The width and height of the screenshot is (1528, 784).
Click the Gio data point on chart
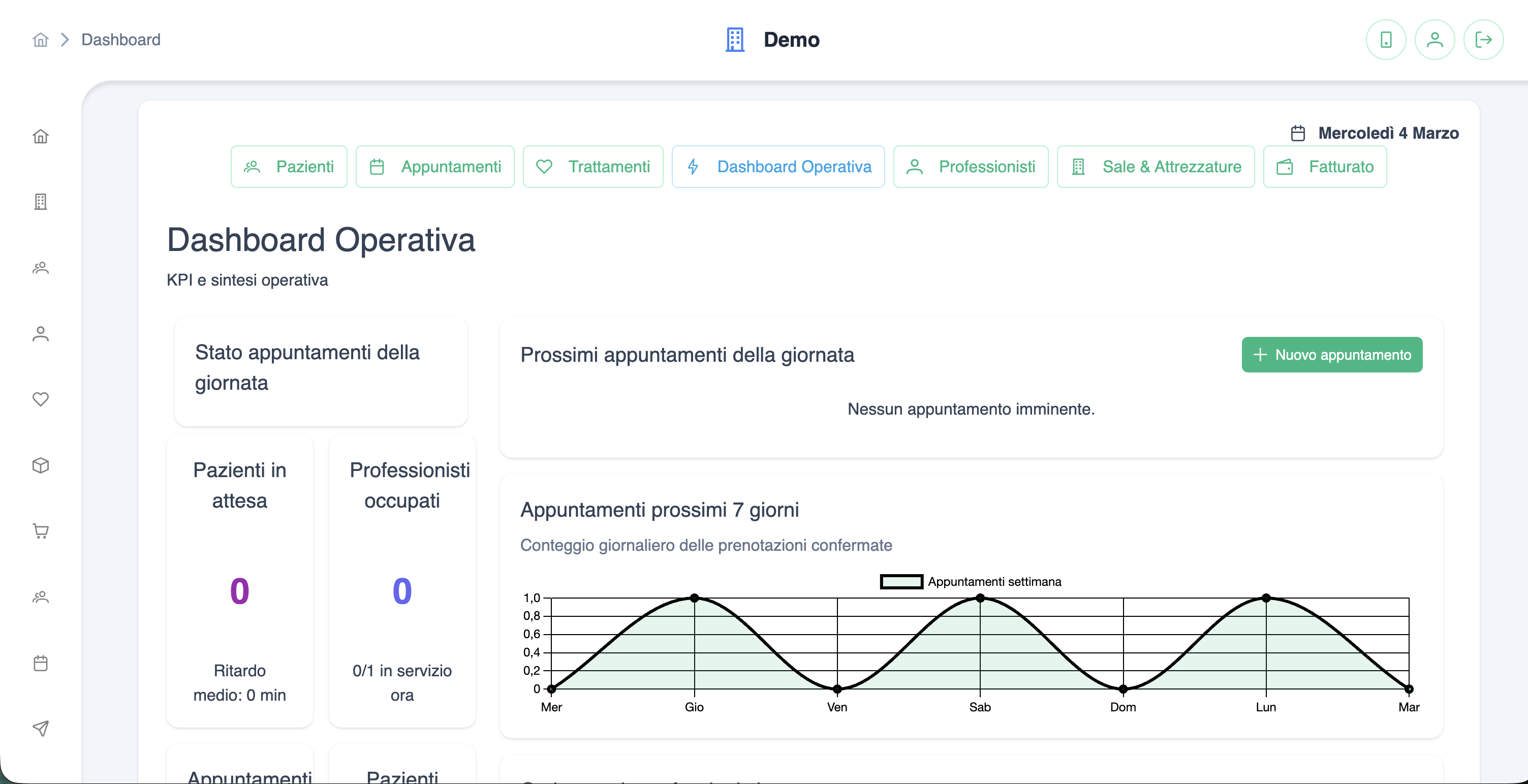click(694, 598)
